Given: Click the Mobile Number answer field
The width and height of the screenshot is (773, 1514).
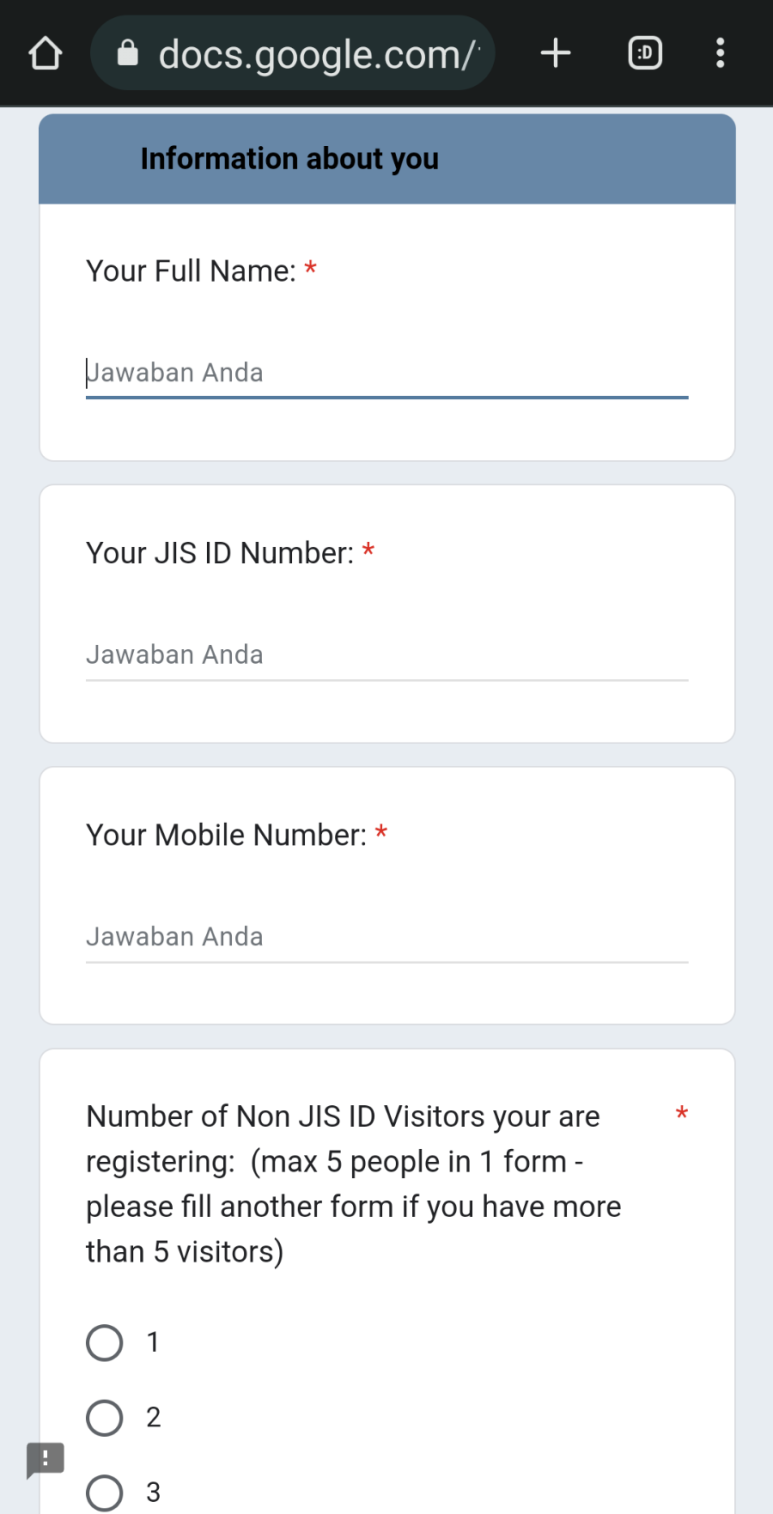Looking at the screenshot, I should (x=387, y=937).
